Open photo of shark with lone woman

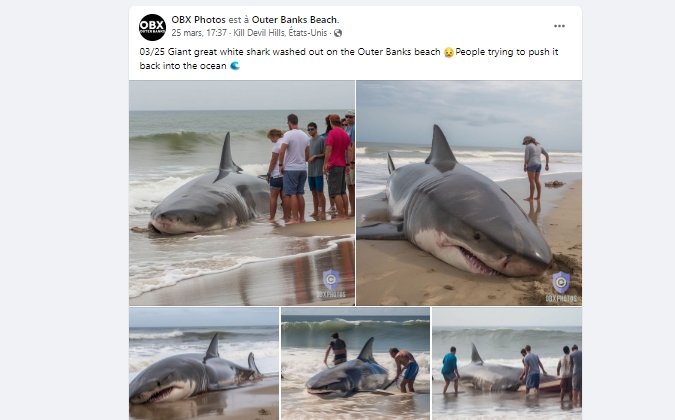[x=469, y=193]
